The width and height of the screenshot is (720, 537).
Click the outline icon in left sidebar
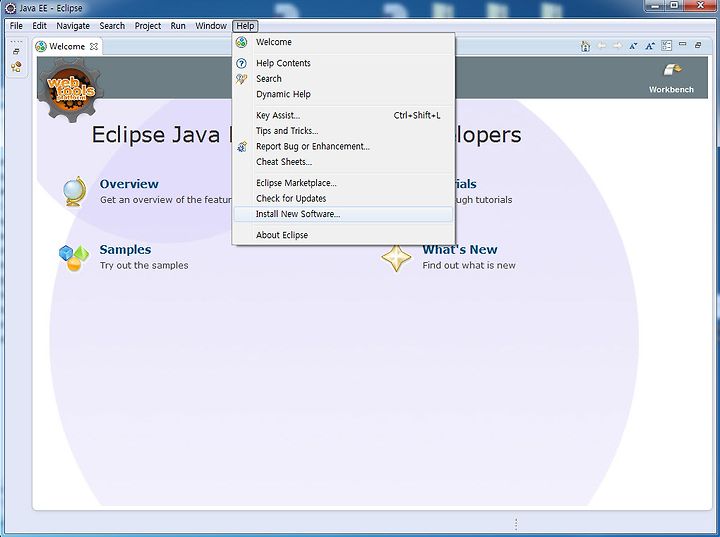point(16,67)
